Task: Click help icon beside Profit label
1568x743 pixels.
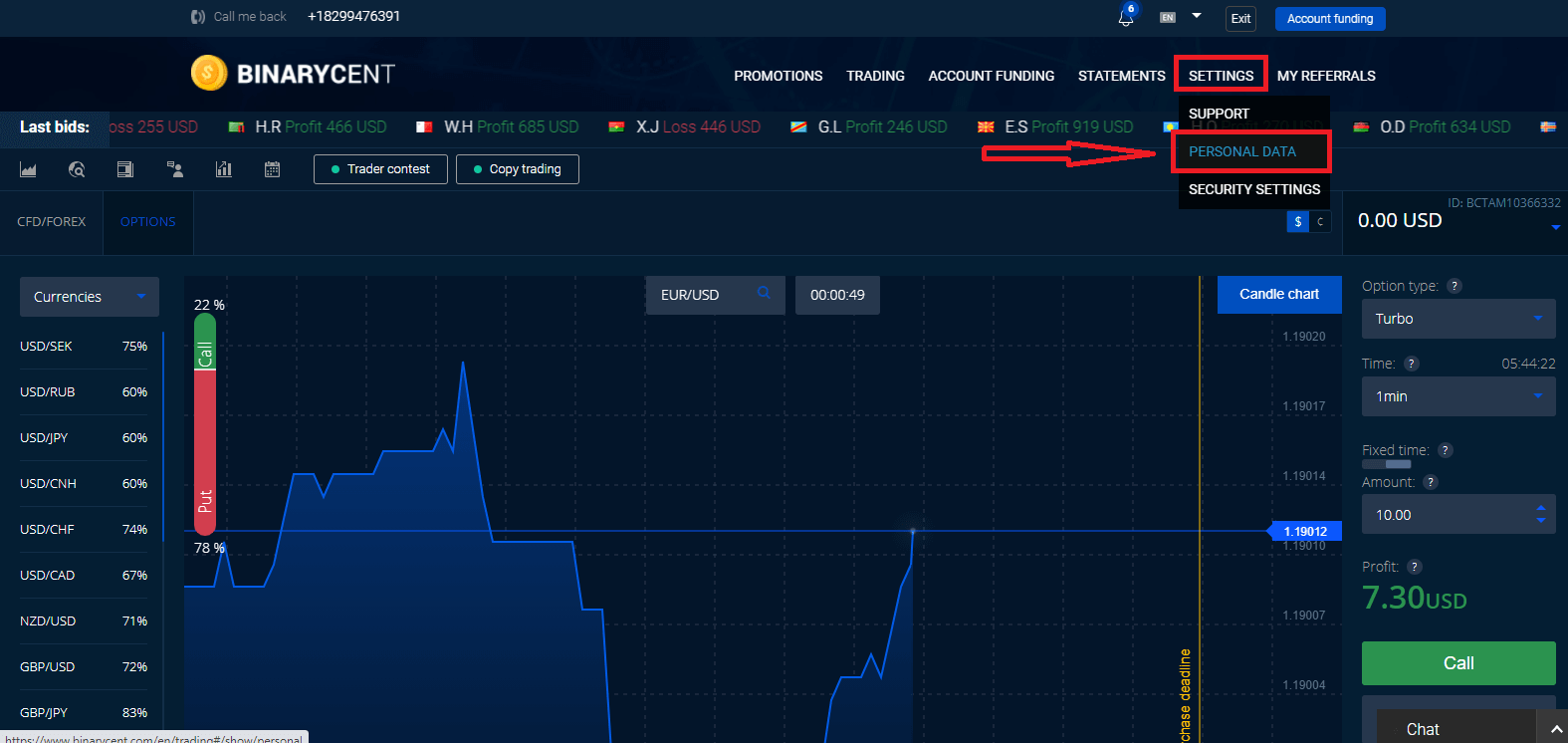Action: (1415, 567)
